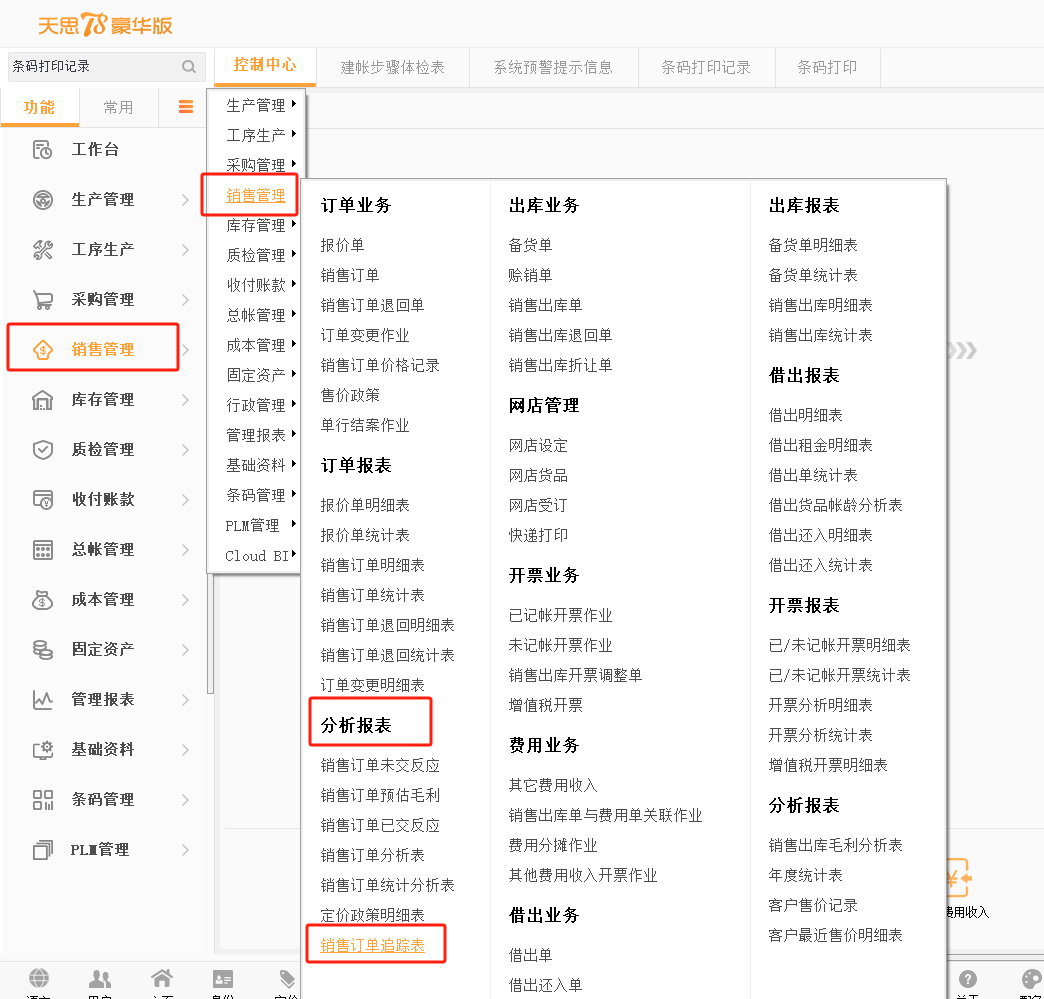1044x999 pixels.
Task: Open the 工作台 workbench icon
Action: tap(42, 150)
